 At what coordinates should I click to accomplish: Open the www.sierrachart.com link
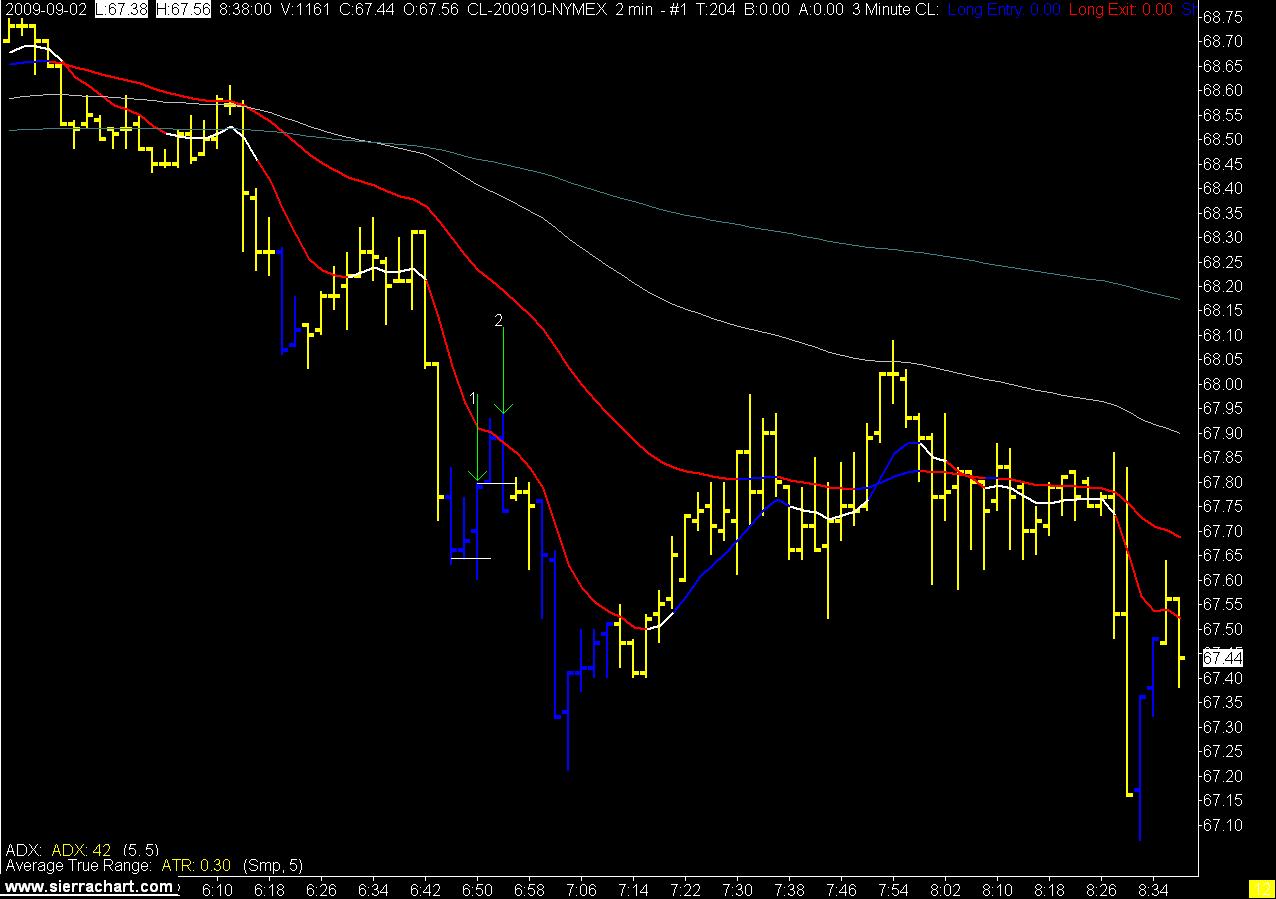click(x=88, y=887)
